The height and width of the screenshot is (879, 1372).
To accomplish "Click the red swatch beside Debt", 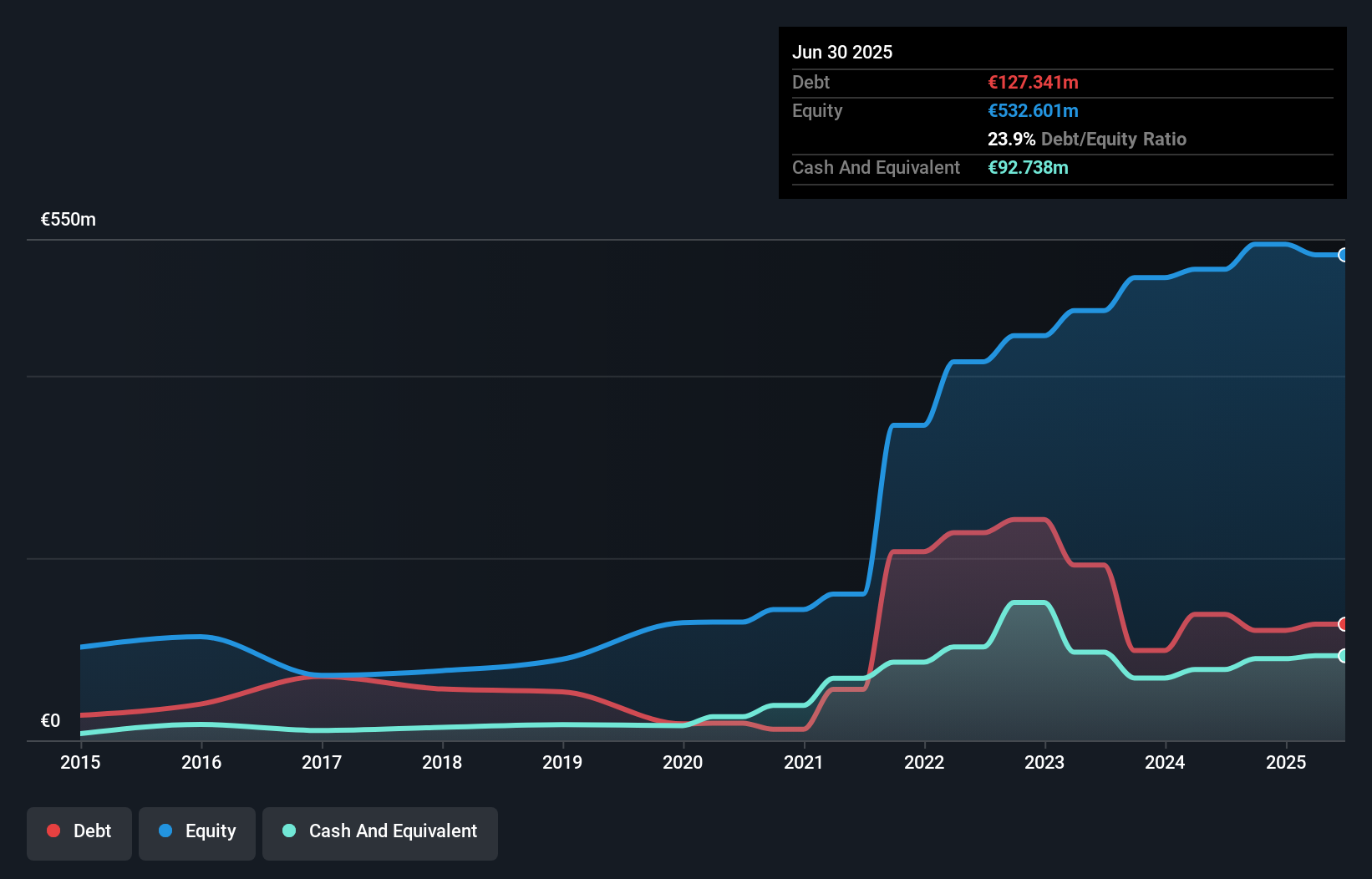I will (52, 831).
